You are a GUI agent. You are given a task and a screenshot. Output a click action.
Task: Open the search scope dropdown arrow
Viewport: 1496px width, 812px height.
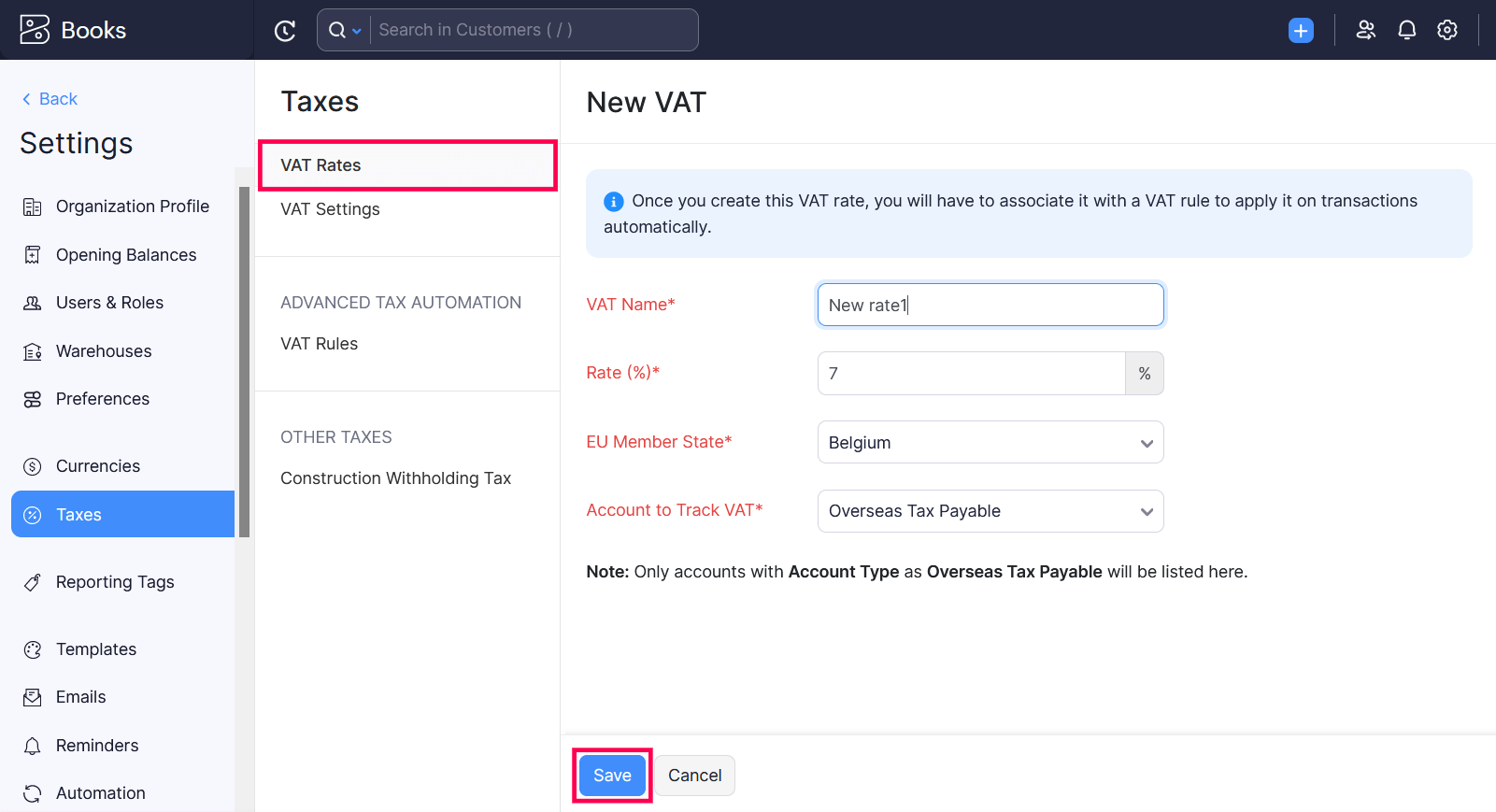[356, 31]
